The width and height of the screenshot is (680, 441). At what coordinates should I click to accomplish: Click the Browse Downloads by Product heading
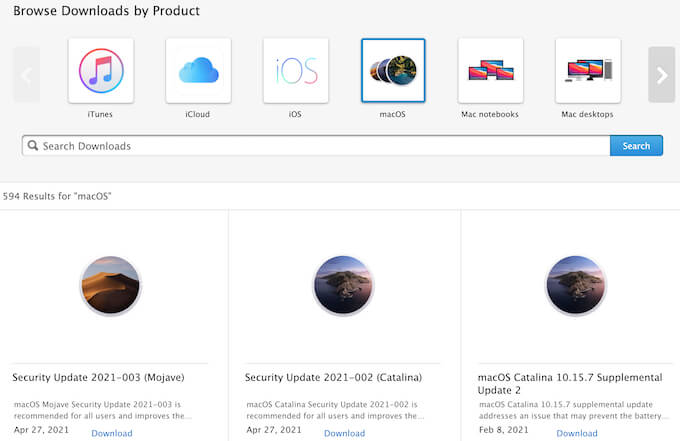(x=107, y=11)
